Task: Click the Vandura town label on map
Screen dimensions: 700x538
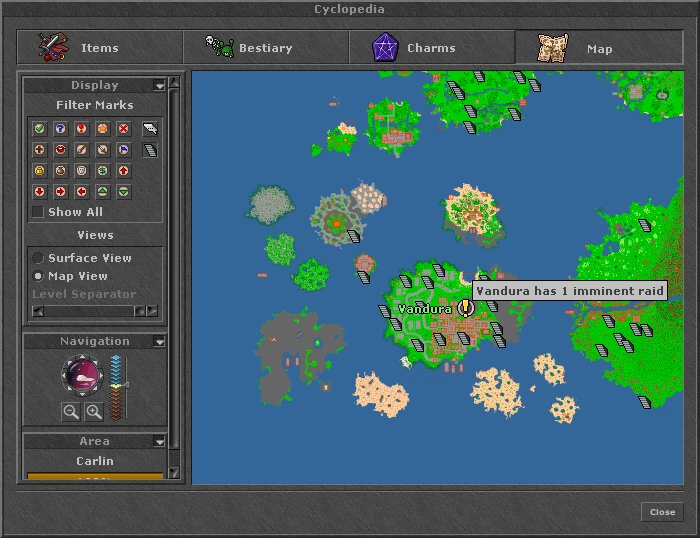Action: [424, 309]
